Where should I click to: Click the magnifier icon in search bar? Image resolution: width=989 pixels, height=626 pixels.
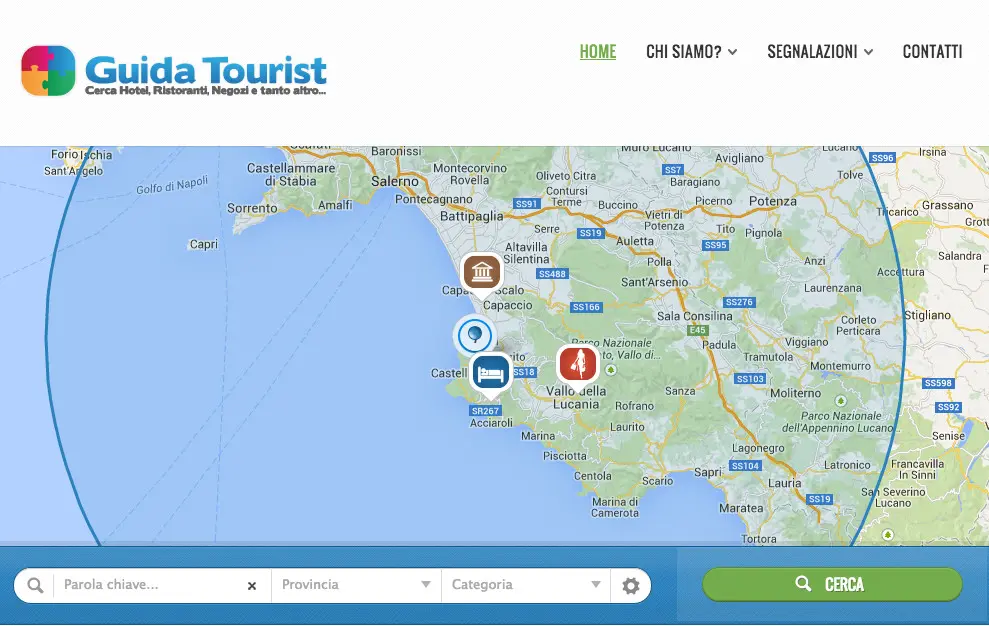(x=35, y=586)
